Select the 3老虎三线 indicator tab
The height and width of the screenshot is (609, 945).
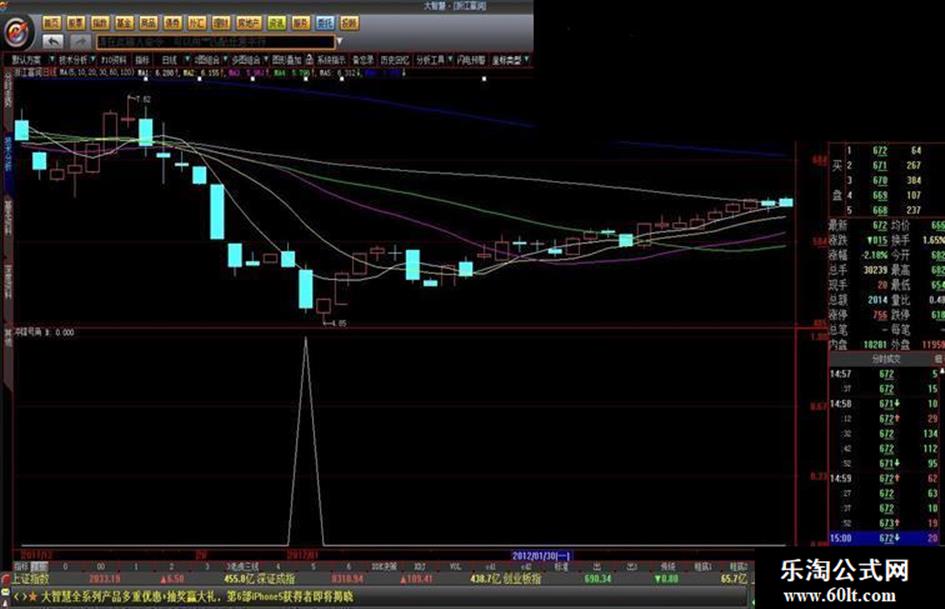tap(242, 567)
